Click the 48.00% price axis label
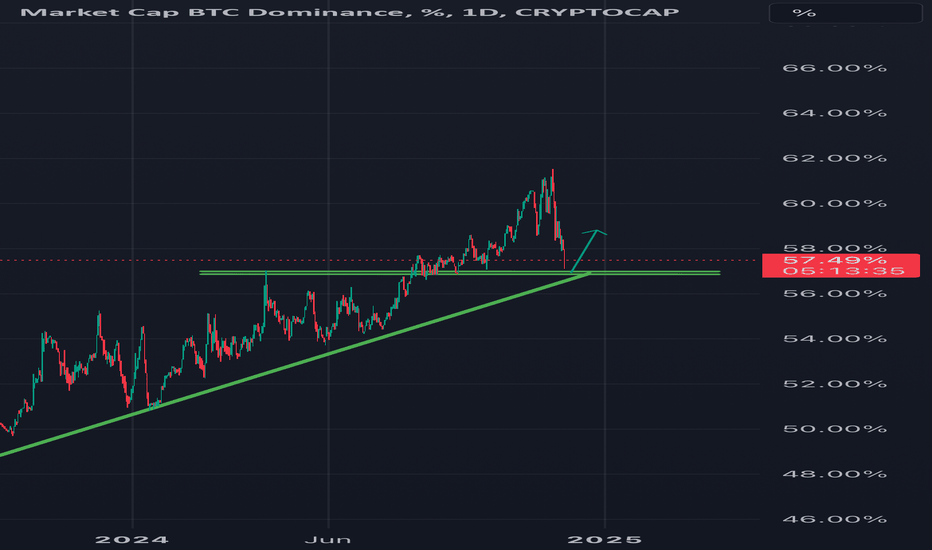 coord(834,474)
